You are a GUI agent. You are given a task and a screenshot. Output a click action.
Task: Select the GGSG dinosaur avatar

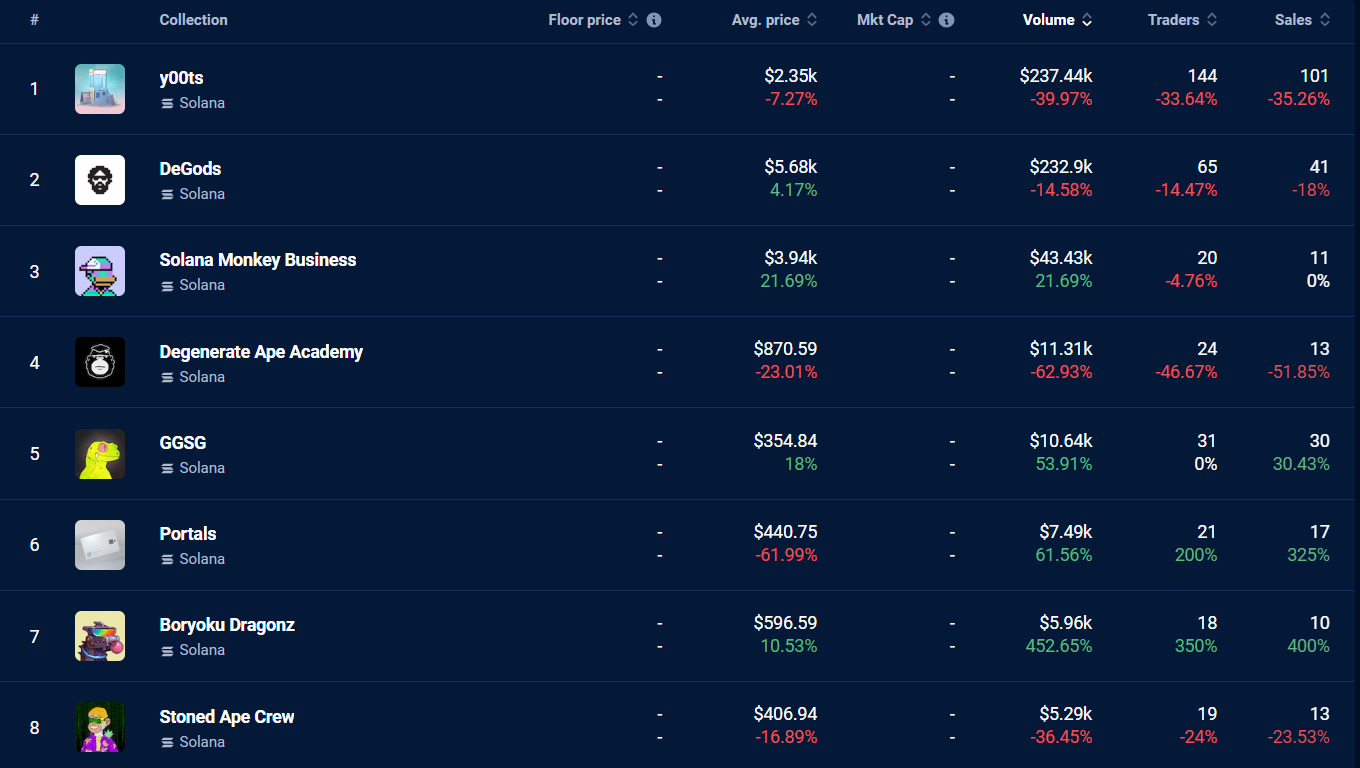[x=100, y=454]
